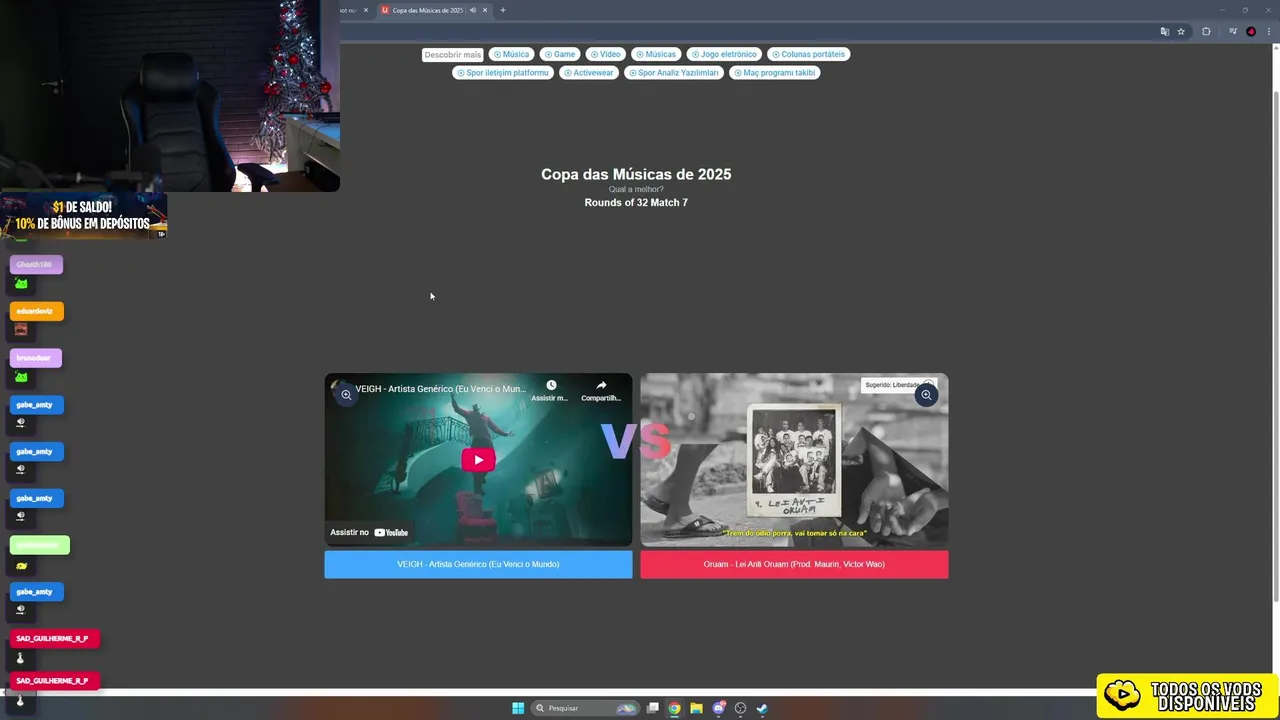
Task: Open 'Assistir no YouTube' link on video
Action: coord(369,532)
